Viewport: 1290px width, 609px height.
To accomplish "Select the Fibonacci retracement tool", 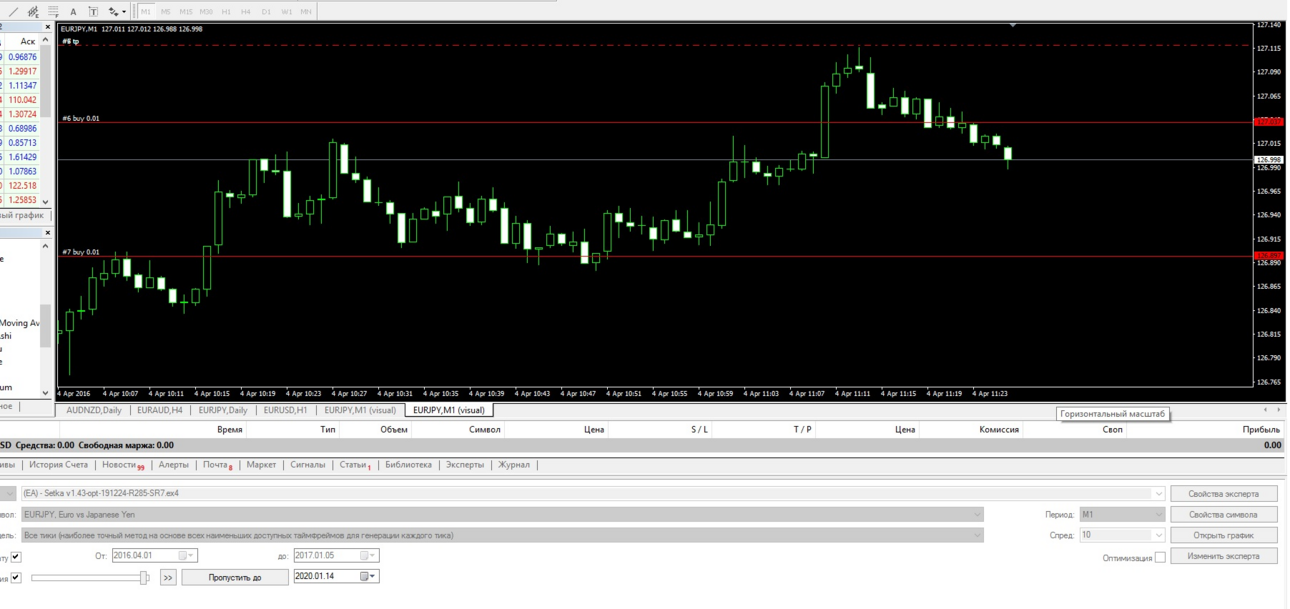I will click(x=53, y=12).
